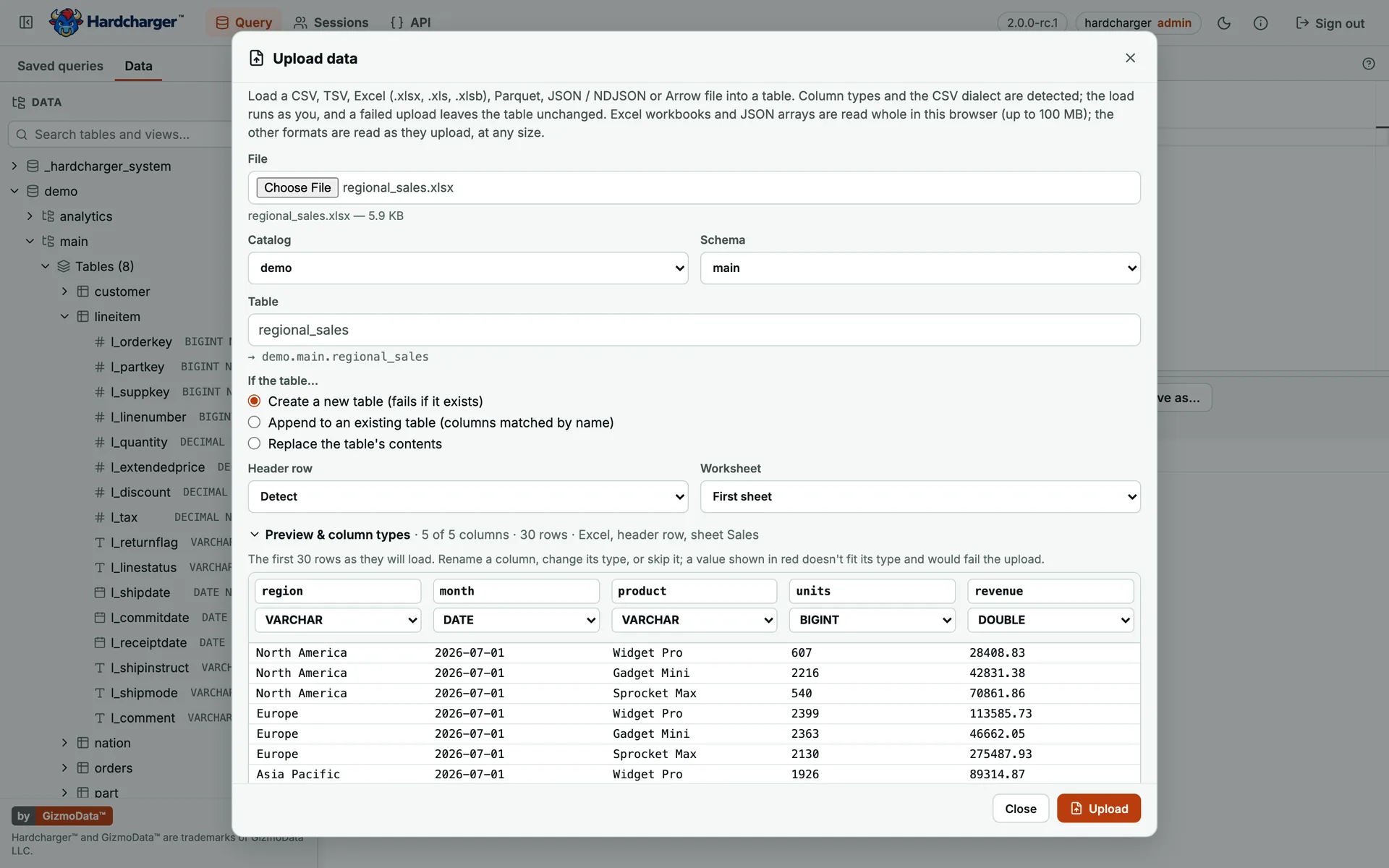
Task: Toggle the sidebar collapse icon
Action: point(26,22)
